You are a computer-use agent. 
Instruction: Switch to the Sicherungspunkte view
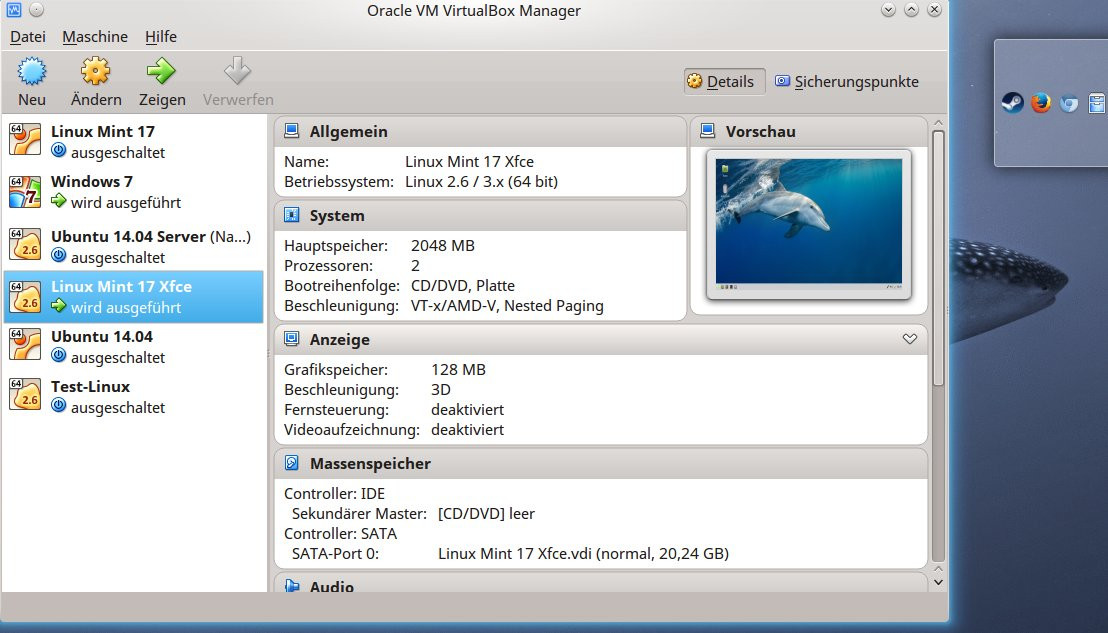tap(847, 82)
